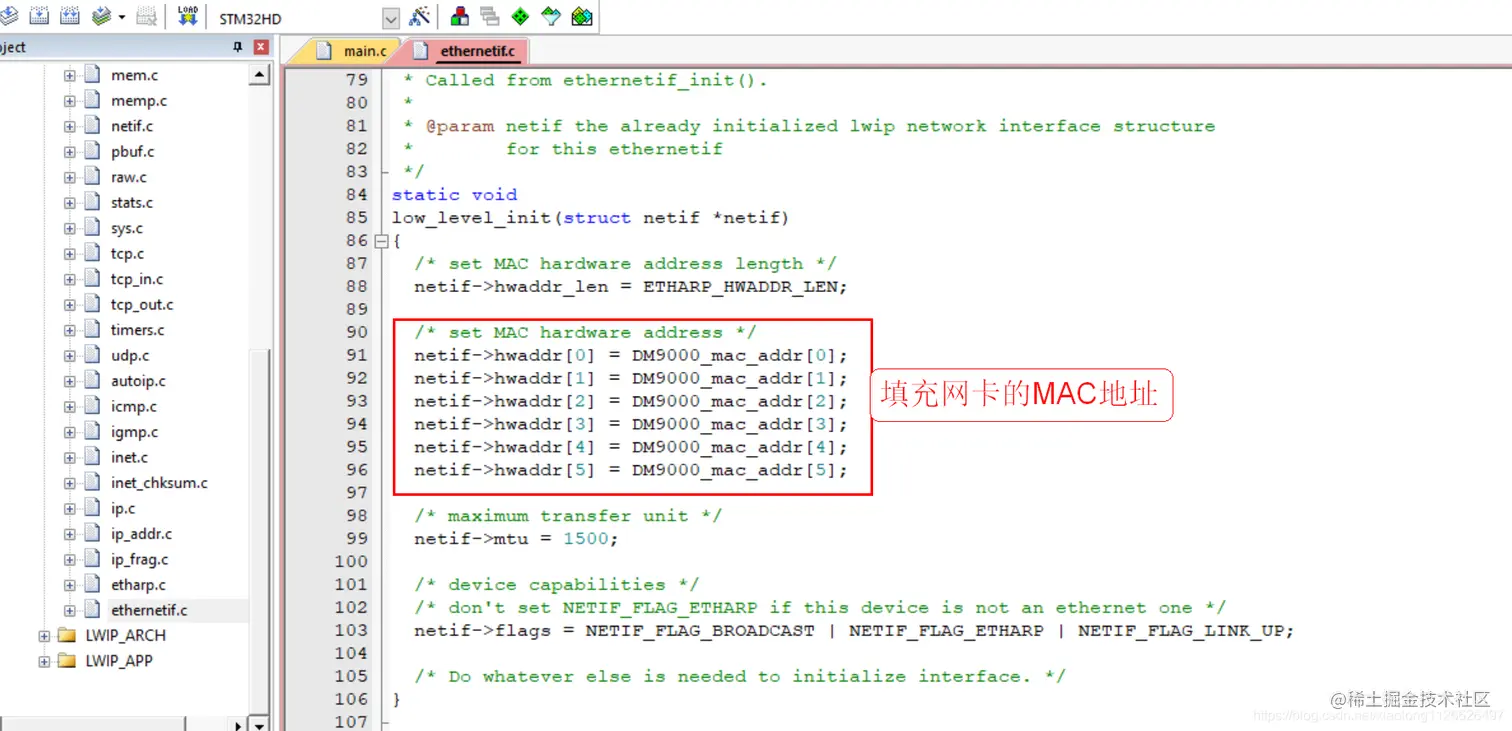This screenshot has width=1512, height=731.
Task: Open Options for Target magic wand
Action: pyautogui.click(x=419, y=16)
